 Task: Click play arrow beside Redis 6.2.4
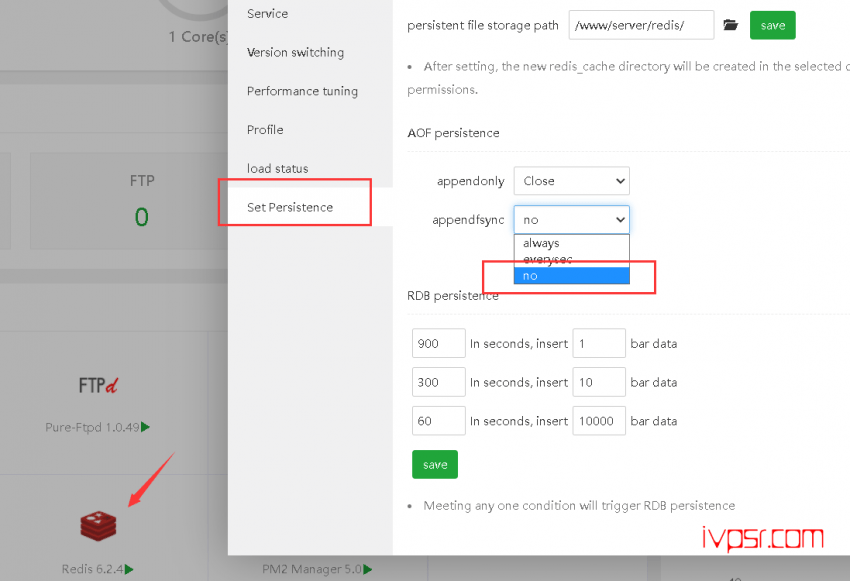(x=129, y=569)
